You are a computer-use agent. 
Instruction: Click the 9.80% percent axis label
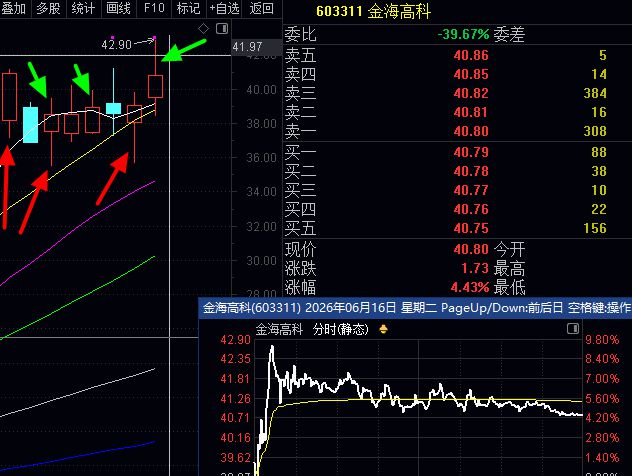tap(602, 340)
